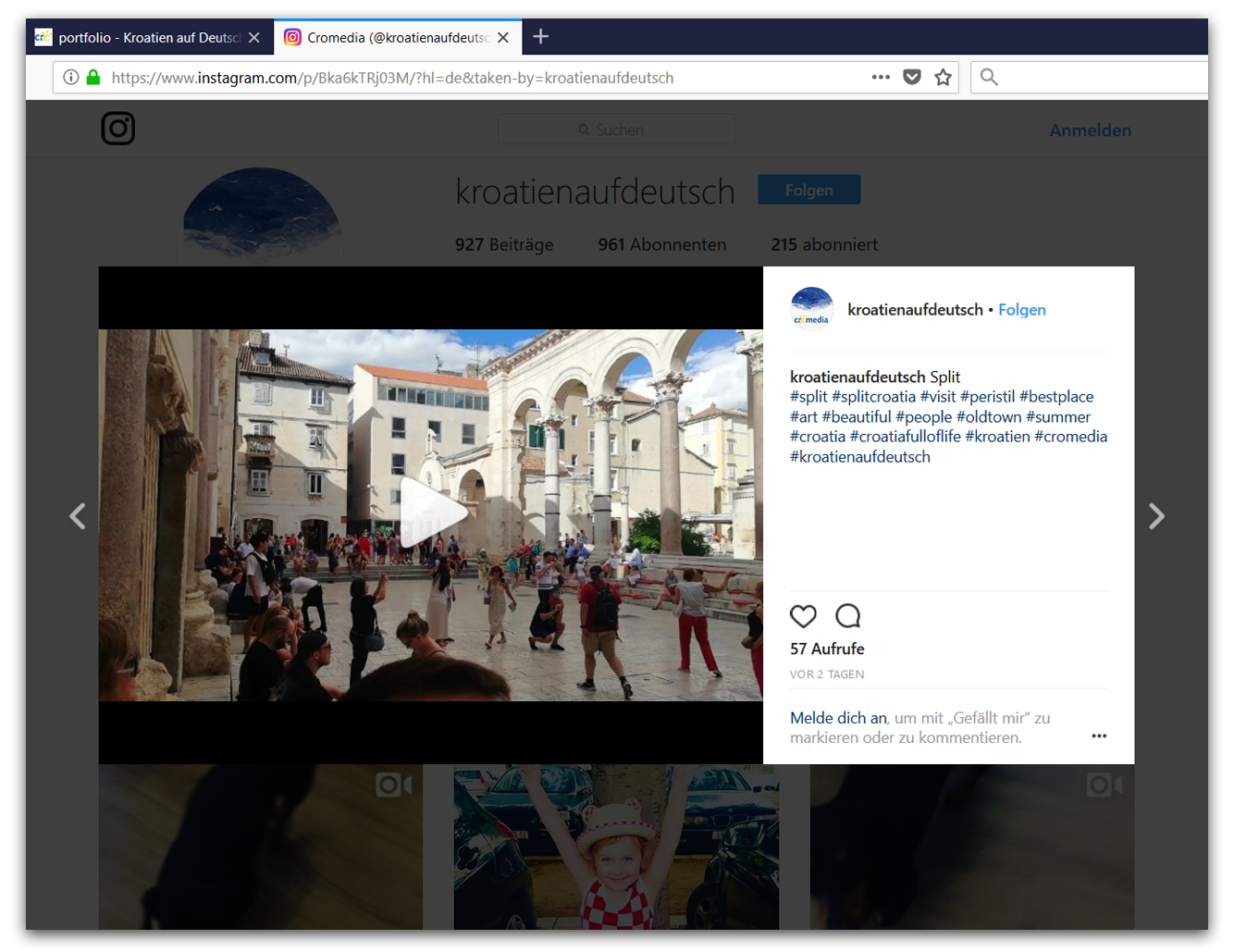The width and height of the screenshot is (1234, 952).
Task: Click the Melde dich an link
Action: tap(838, 718)
